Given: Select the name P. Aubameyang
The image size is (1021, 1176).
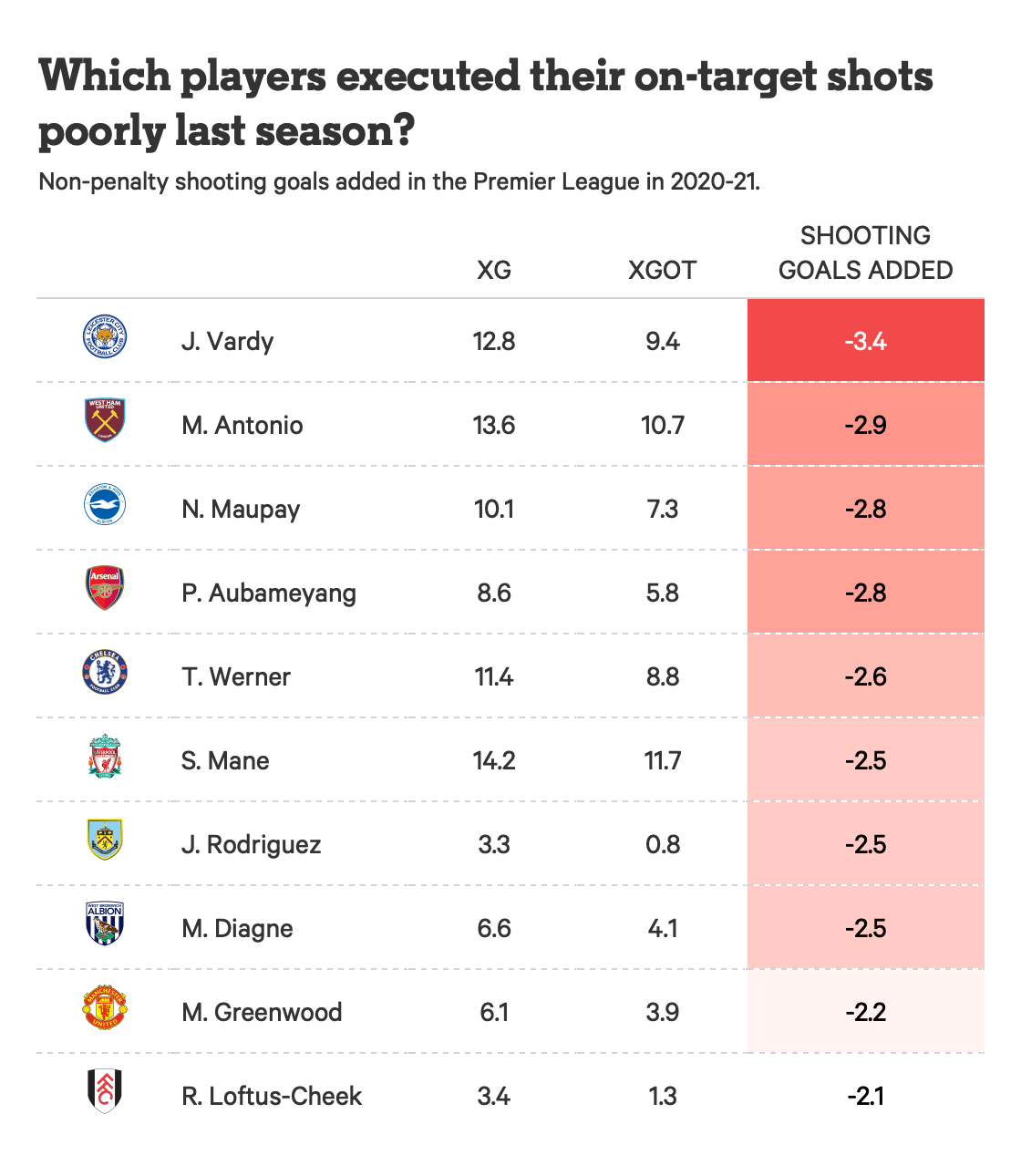Looking at the screenshot, I should (269, 593).
